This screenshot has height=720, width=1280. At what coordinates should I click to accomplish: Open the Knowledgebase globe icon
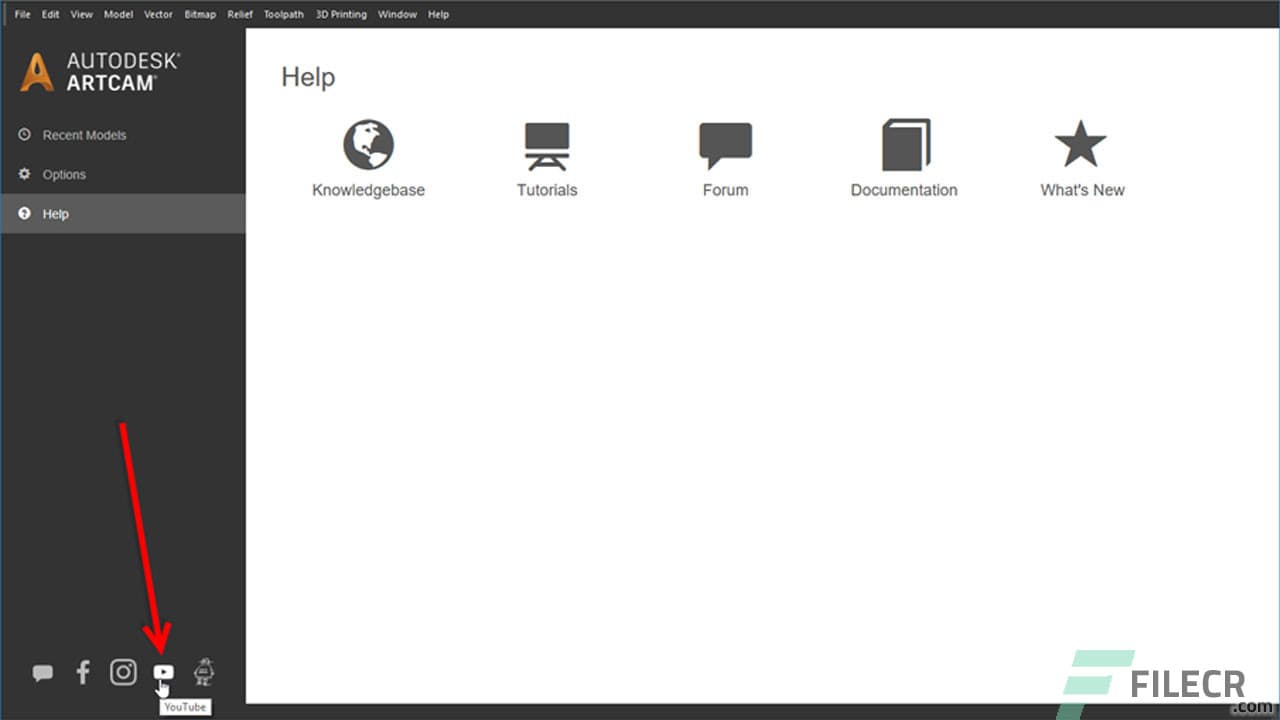tap(368, 143)
